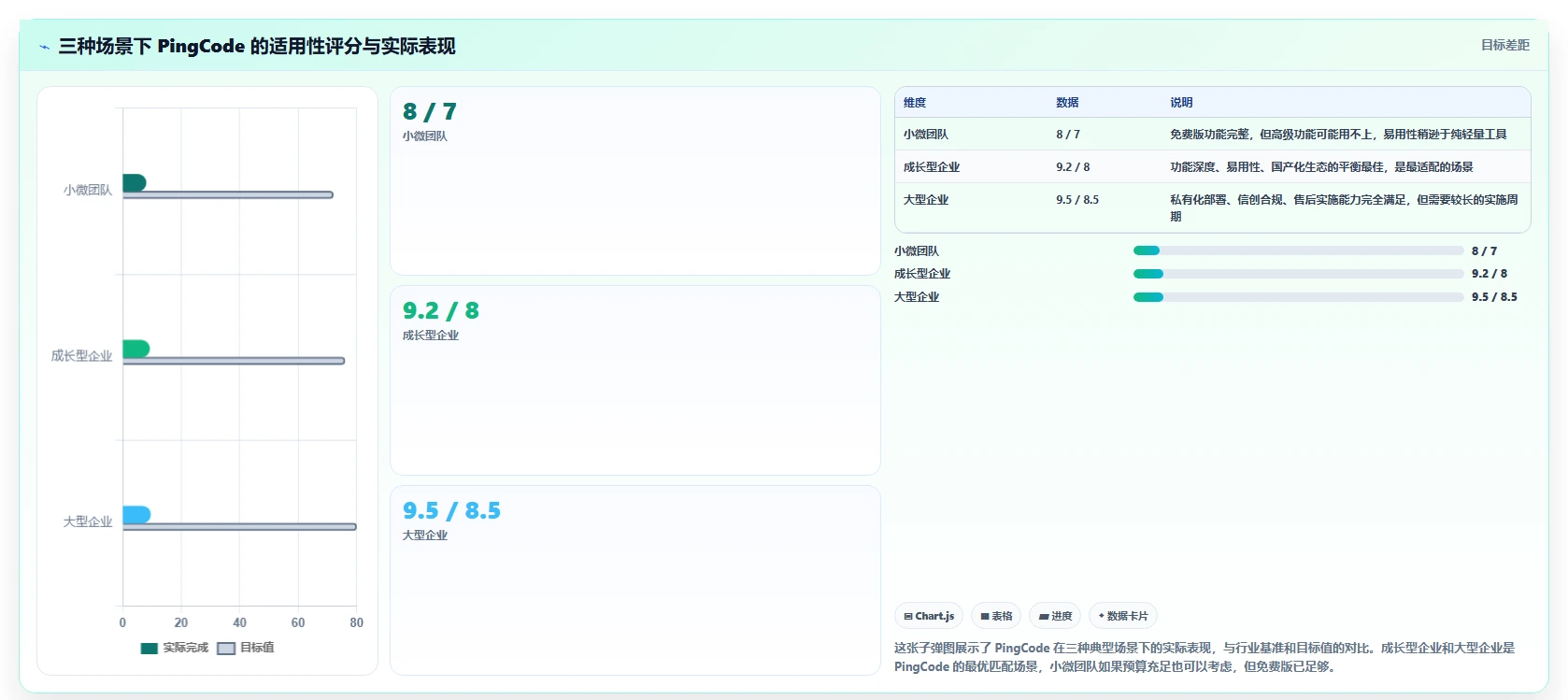The image size is (1568, 700).
Task: Click the 8 / 7 progress value label
Action: point(1484,251)
